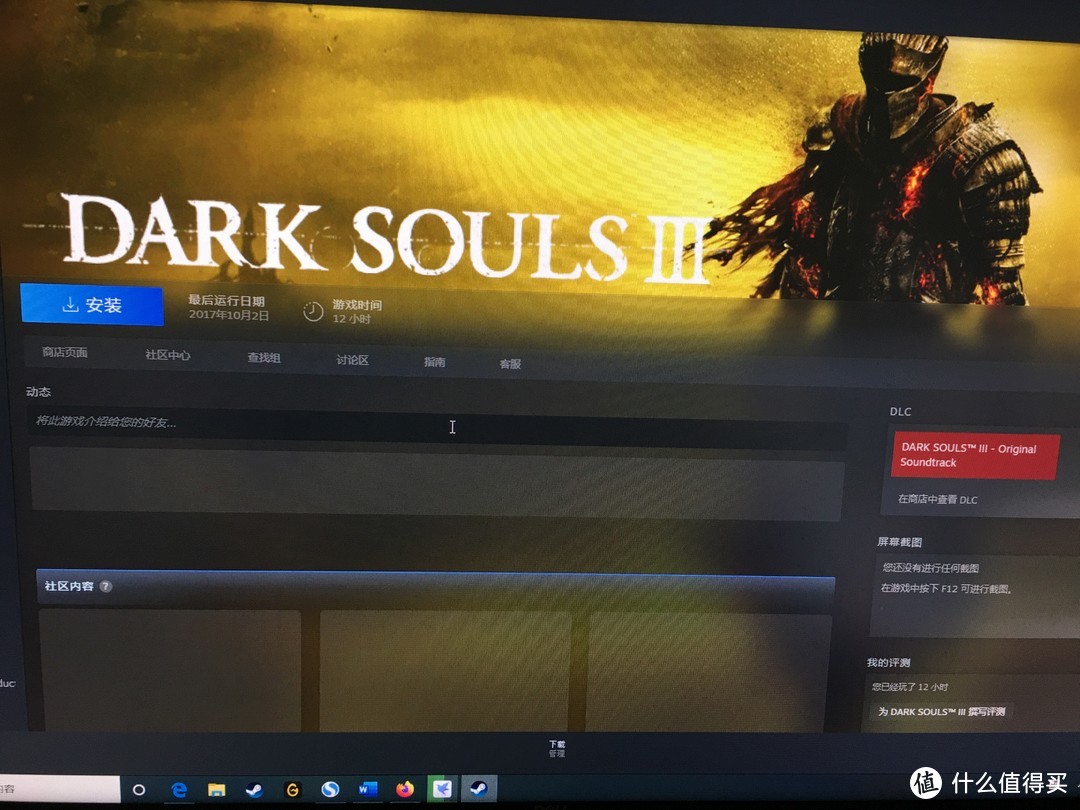Open the 社区中心 community hub tab

tap(167, 355)
